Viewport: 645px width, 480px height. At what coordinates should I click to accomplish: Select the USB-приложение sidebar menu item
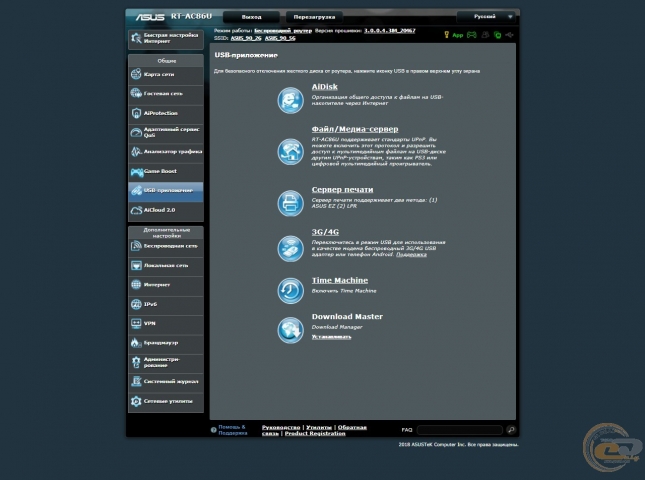[x=166, y=191]
